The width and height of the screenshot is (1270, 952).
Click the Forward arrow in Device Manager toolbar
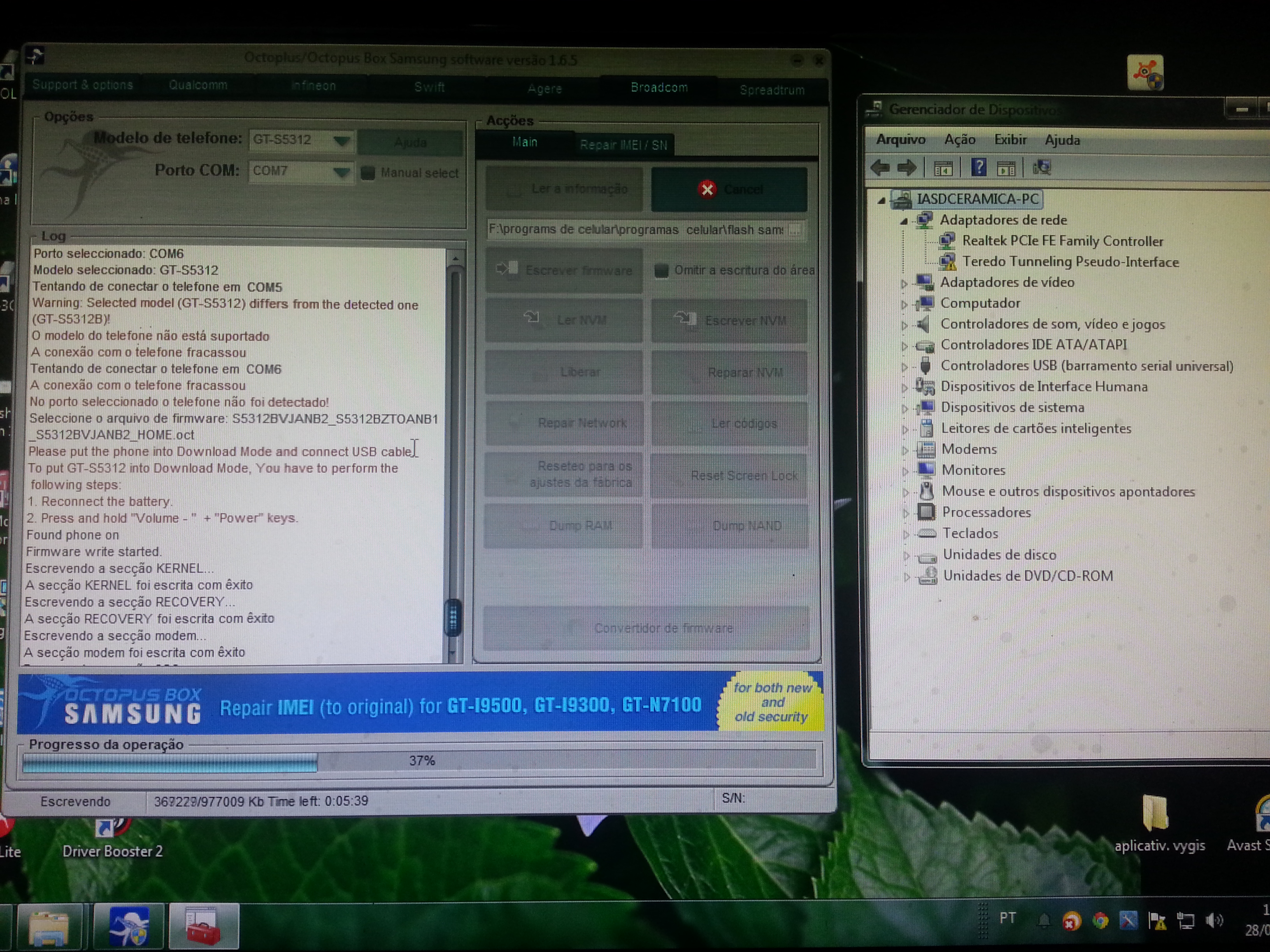pyautogui.click(x=907, y=168)
